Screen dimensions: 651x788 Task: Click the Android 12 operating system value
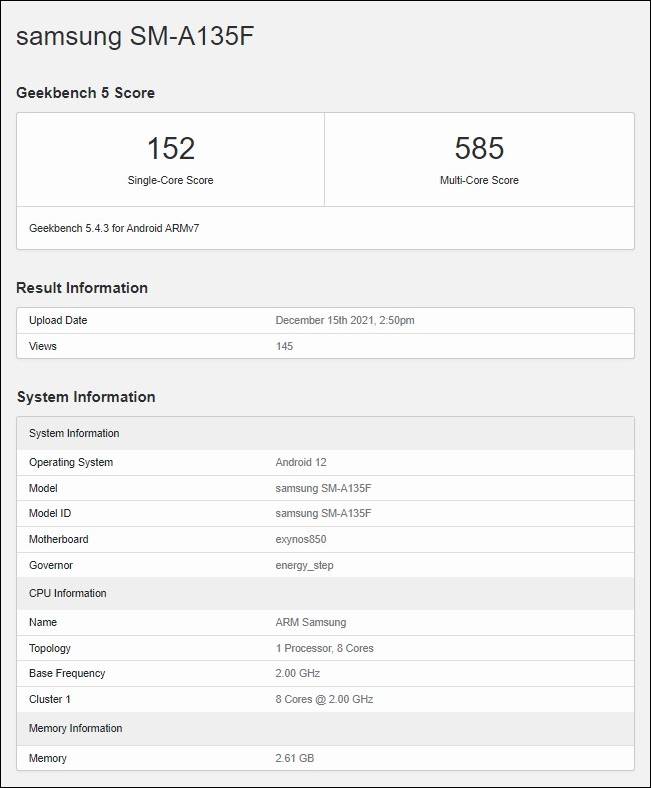click(301, 463)
